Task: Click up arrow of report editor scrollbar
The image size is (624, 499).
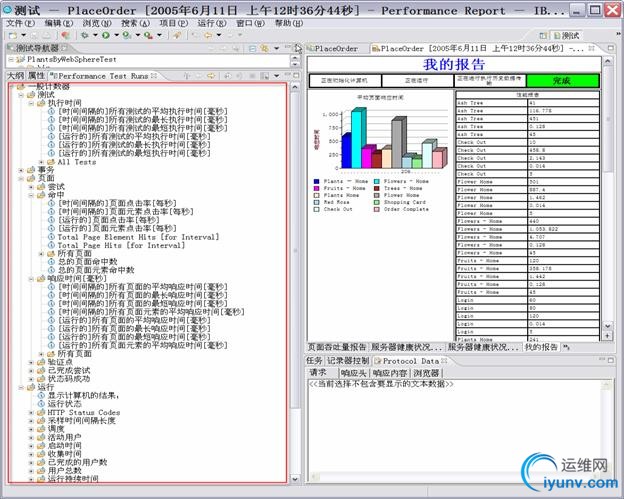Action: 607,61
